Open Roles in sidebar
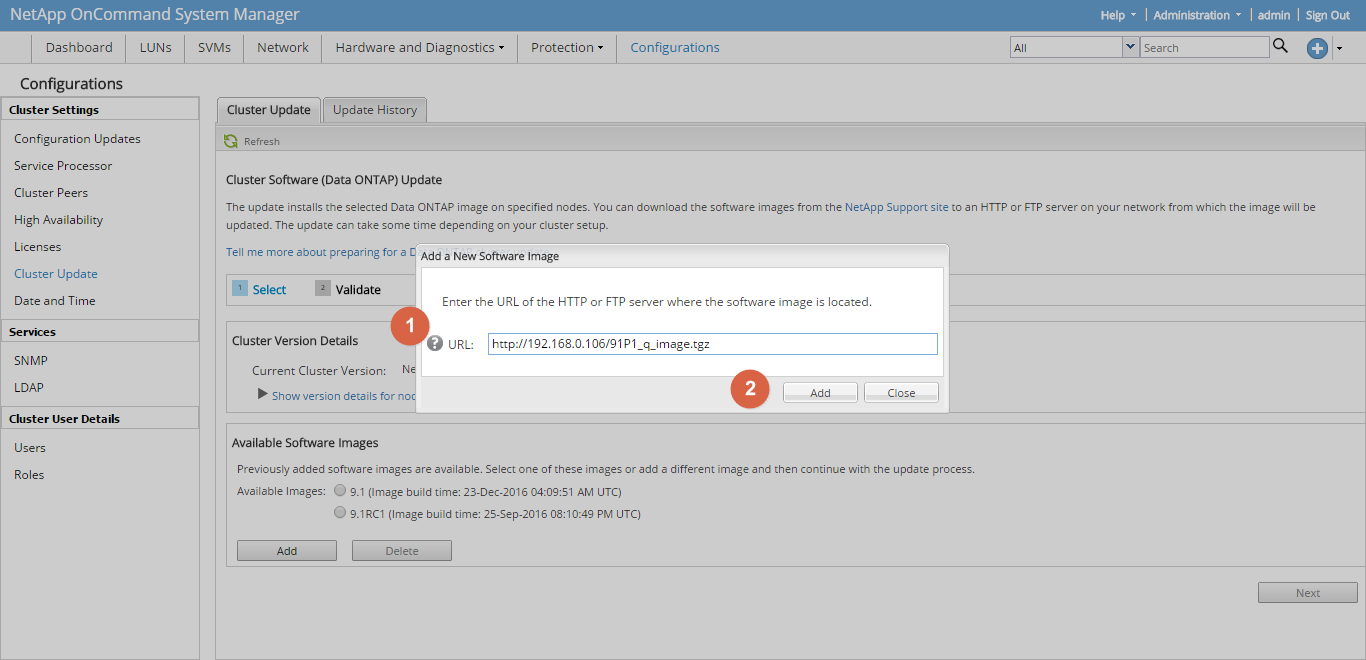 click(x=29, y=475)
